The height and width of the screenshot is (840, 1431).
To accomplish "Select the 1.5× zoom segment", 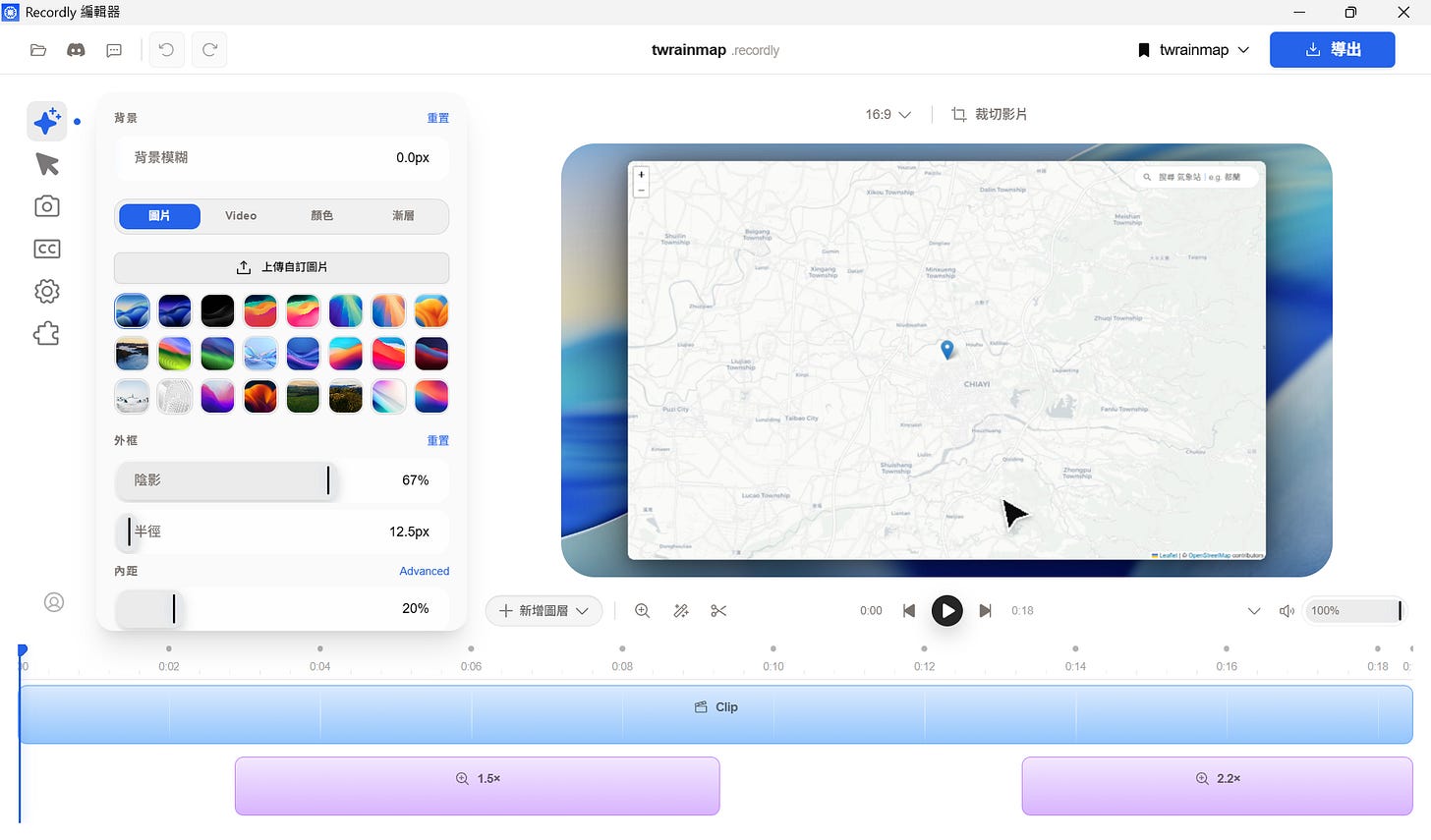I will pos(478,786).
